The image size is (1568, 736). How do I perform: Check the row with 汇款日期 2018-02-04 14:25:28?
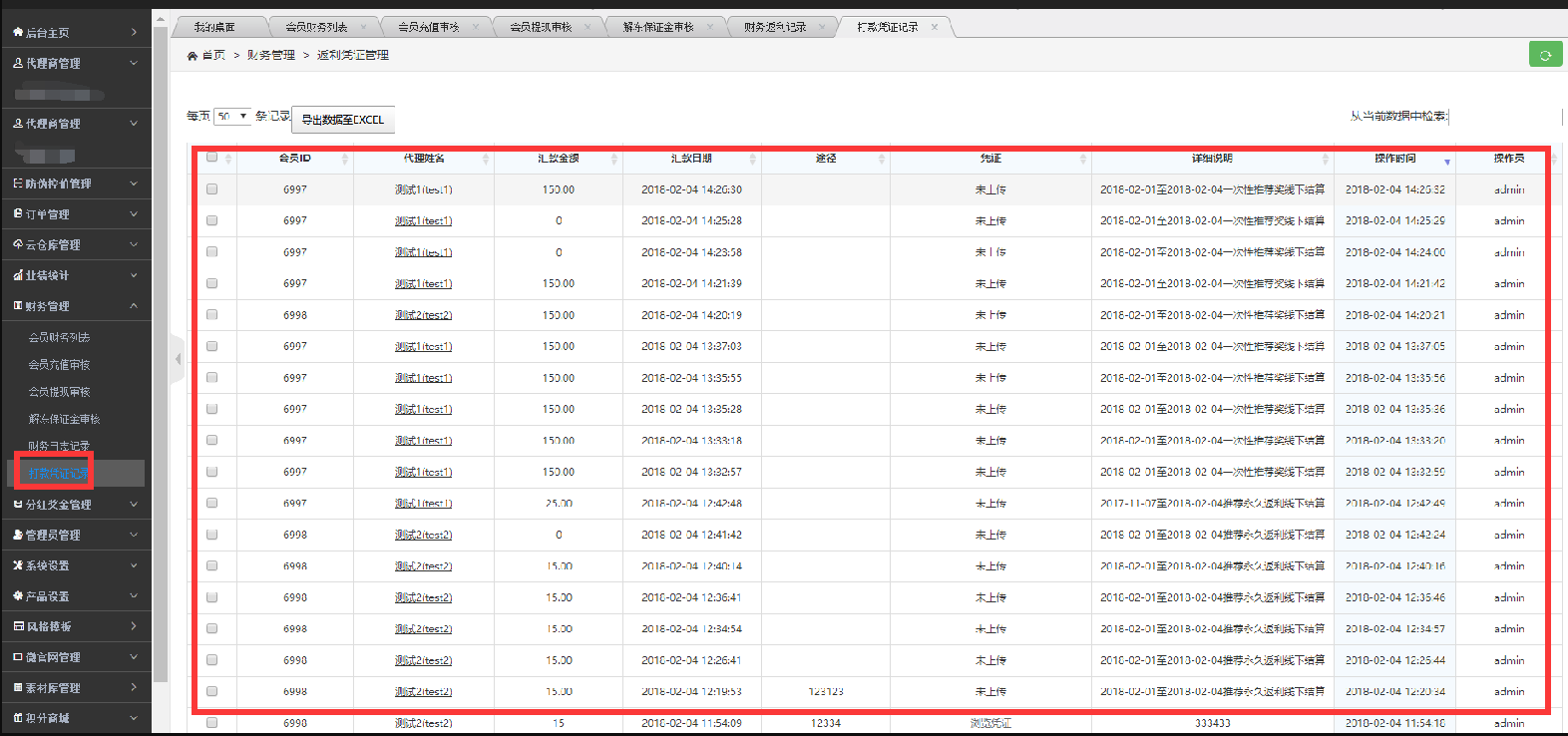tap(211, 220)
